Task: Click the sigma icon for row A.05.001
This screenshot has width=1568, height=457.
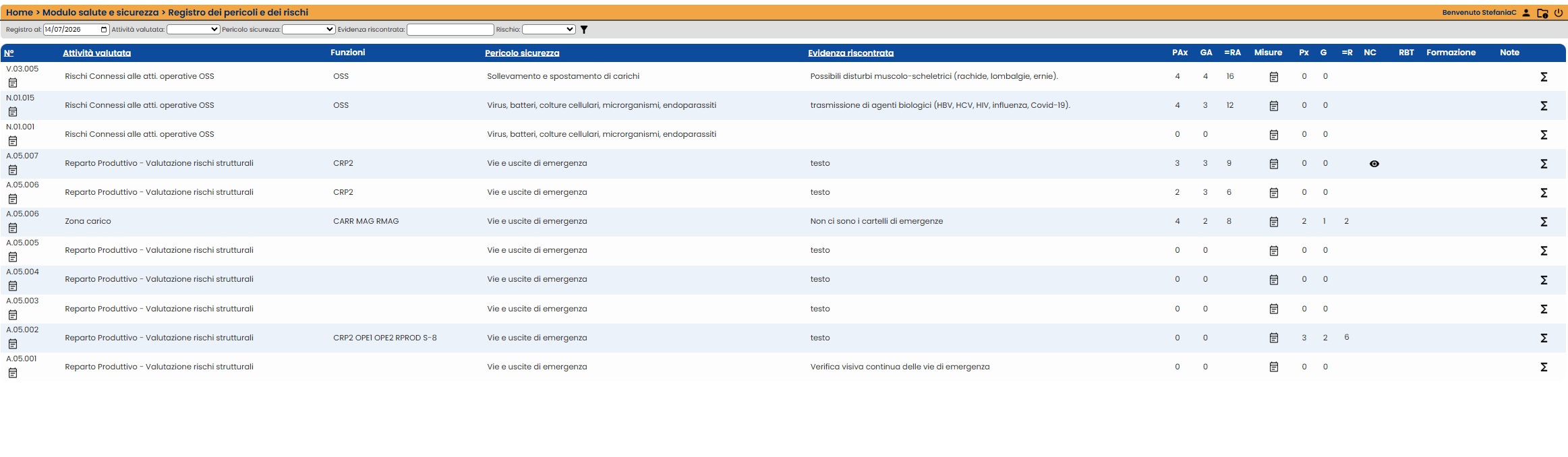Action: (x=1544, y=367)
